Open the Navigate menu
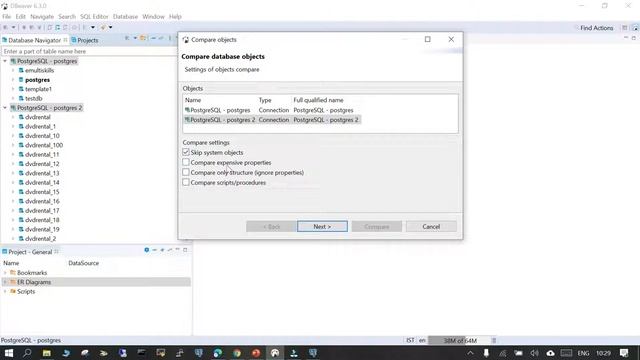 click(x=42, y=17)
